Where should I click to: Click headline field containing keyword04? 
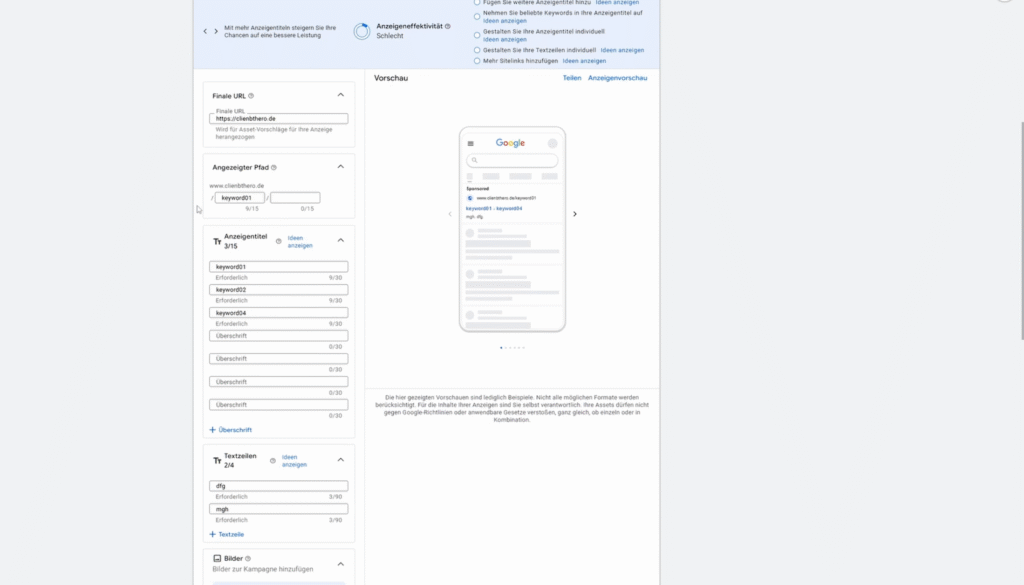[279, 313]
